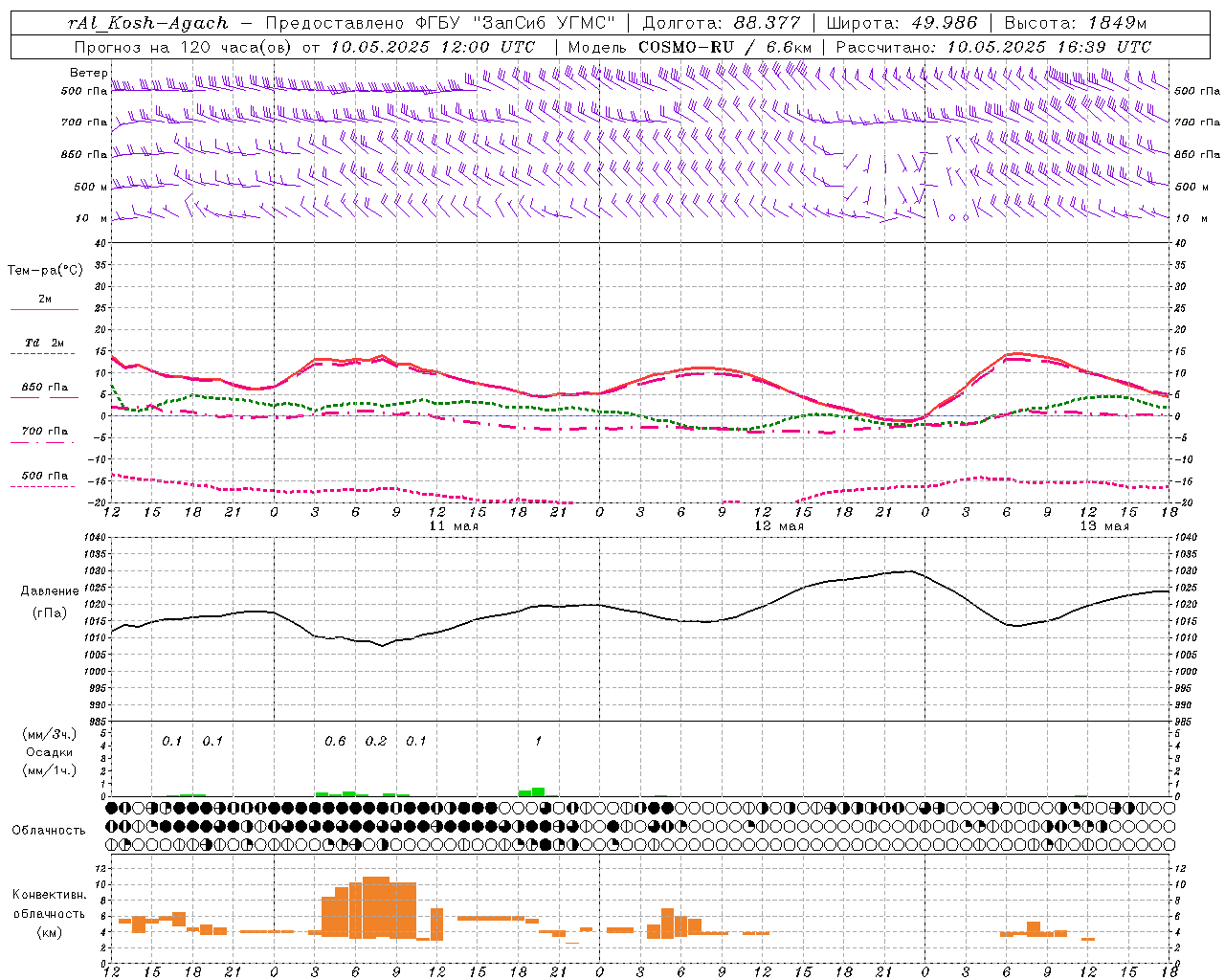Click the precipitation value 1
Screen dimensions: 1225x980
(x=539, y=741)
